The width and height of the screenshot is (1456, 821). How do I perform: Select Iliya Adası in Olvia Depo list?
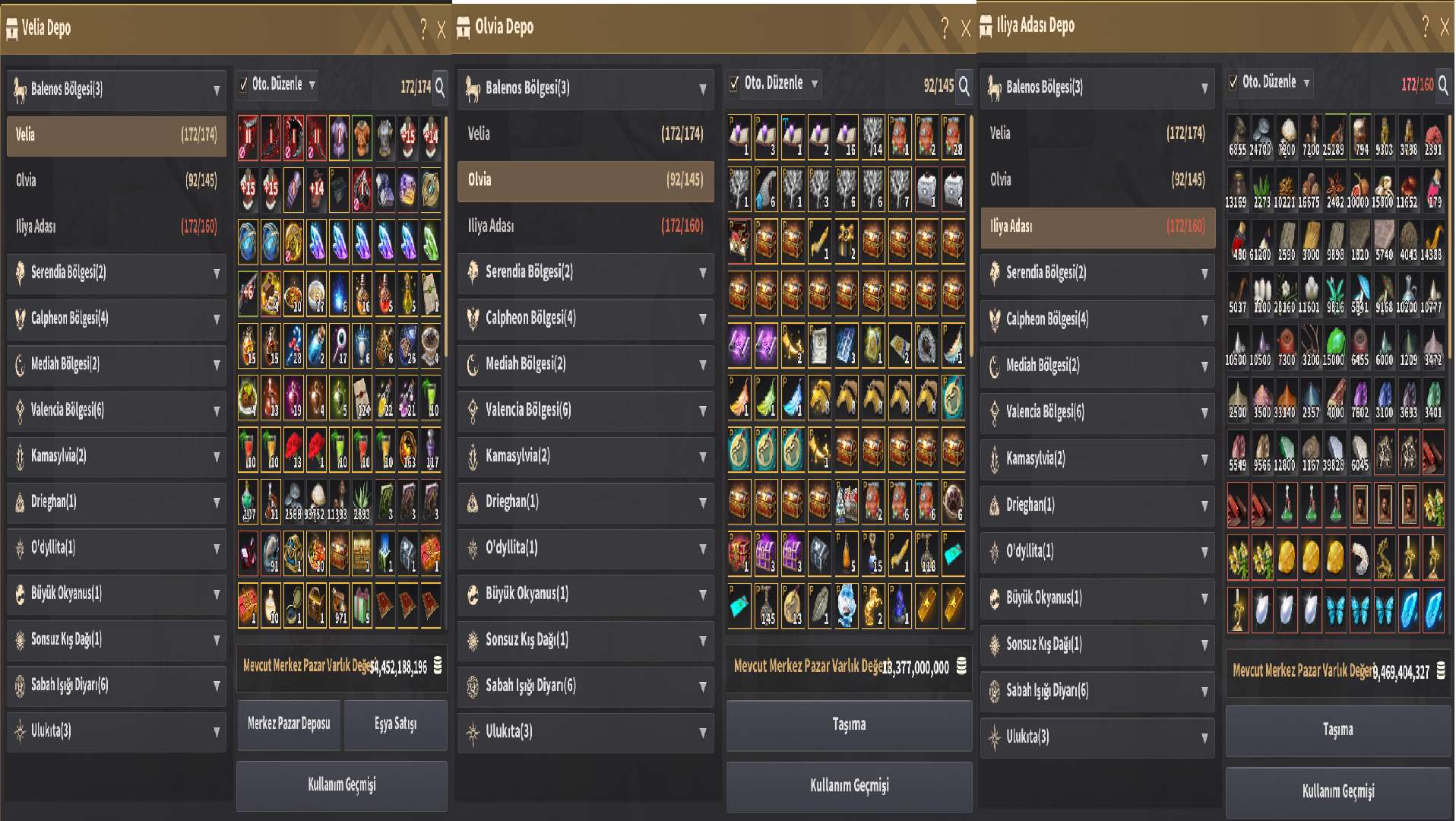(586, 225)
